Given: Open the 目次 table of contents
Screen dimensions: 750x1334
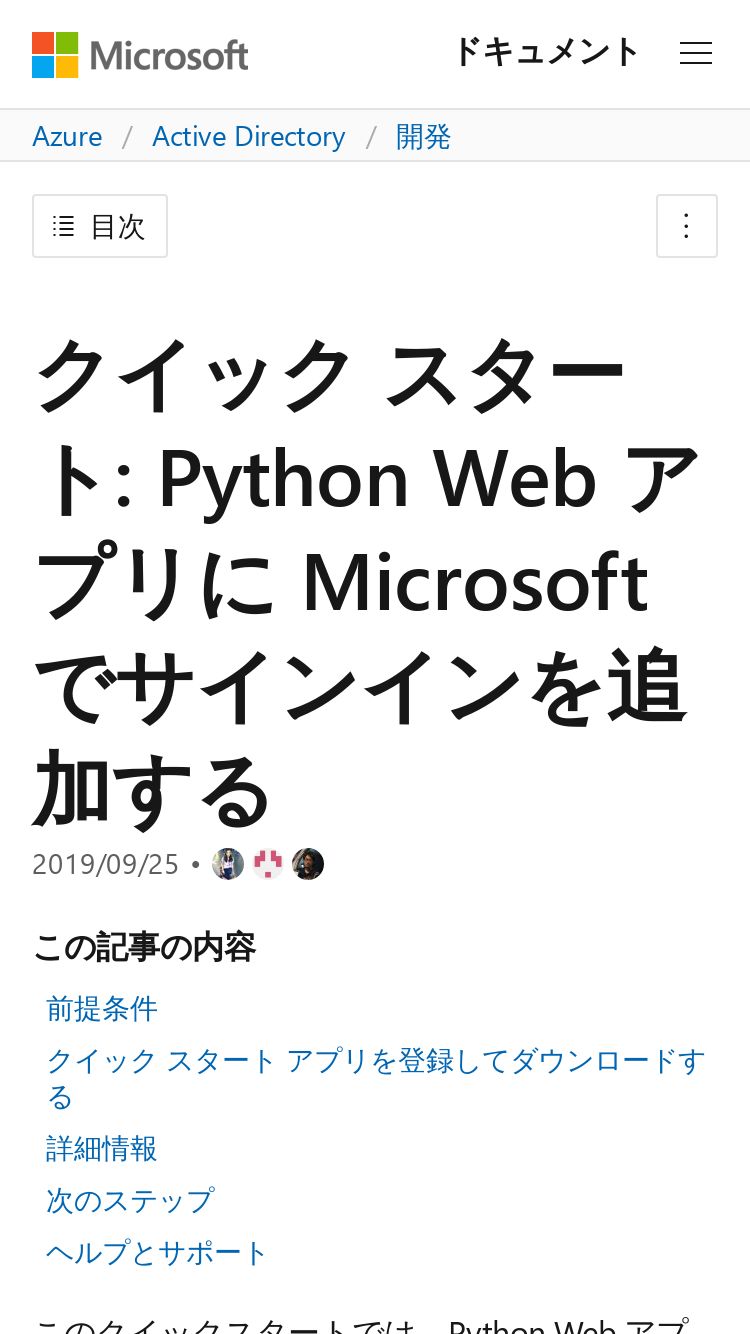Looking at the screenshot, I should pos(100,226).
